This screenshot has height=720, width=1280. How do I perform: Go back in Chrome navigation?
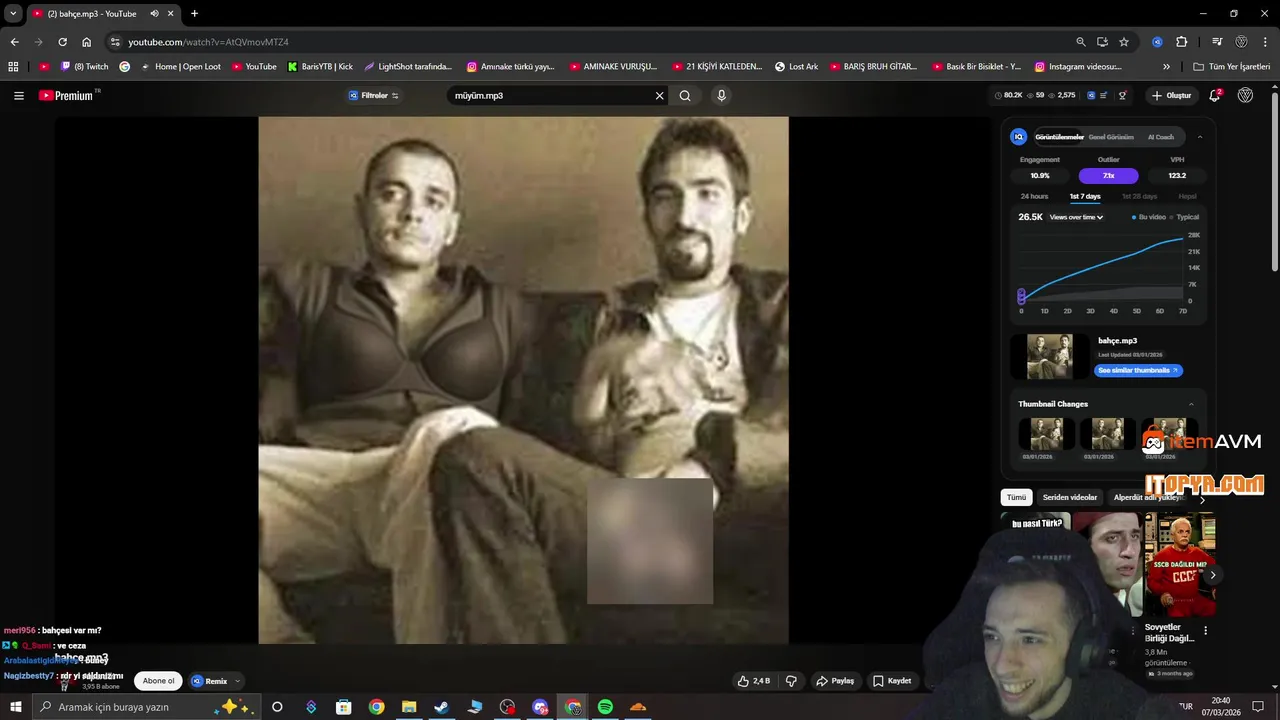tap(14, 42)
